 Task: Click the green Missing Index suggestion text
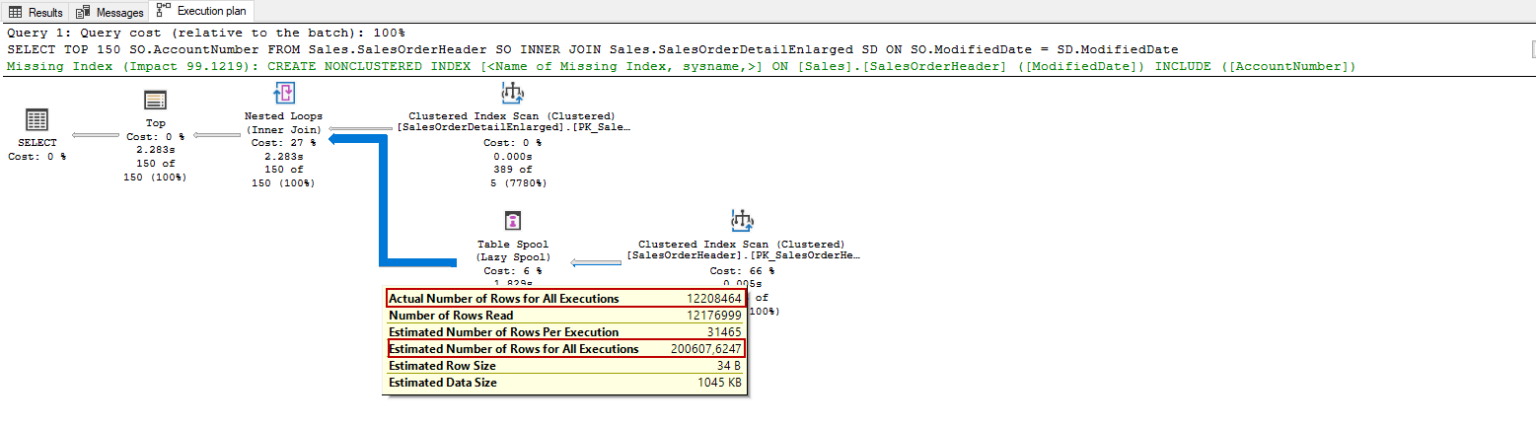(680, 66)
